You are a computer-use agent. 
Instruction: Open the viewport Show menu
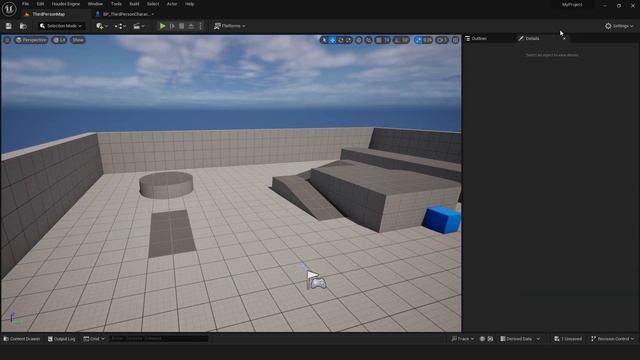pos(78,40)
